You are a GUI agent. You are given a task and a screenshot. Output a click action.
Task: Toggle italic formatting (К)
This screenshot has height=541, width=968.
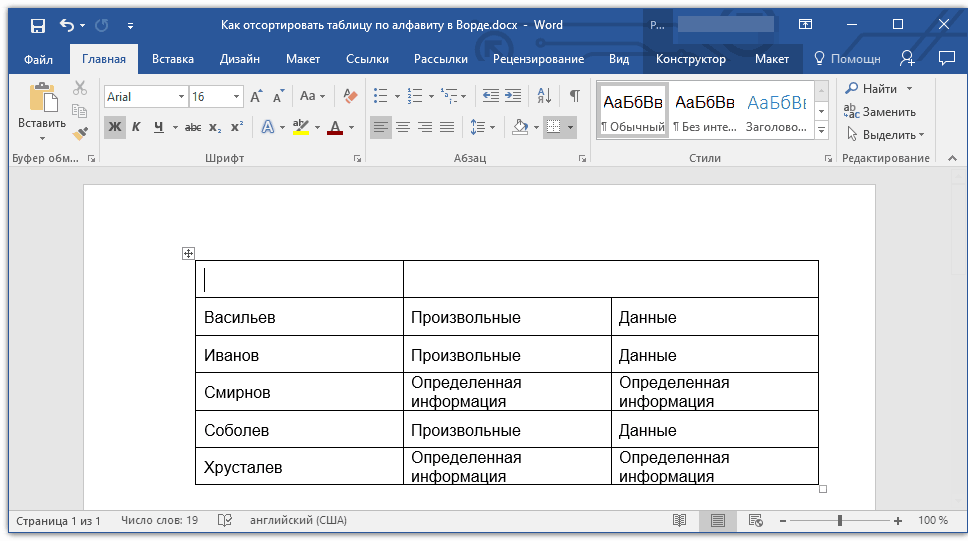(x=136, y=127)
